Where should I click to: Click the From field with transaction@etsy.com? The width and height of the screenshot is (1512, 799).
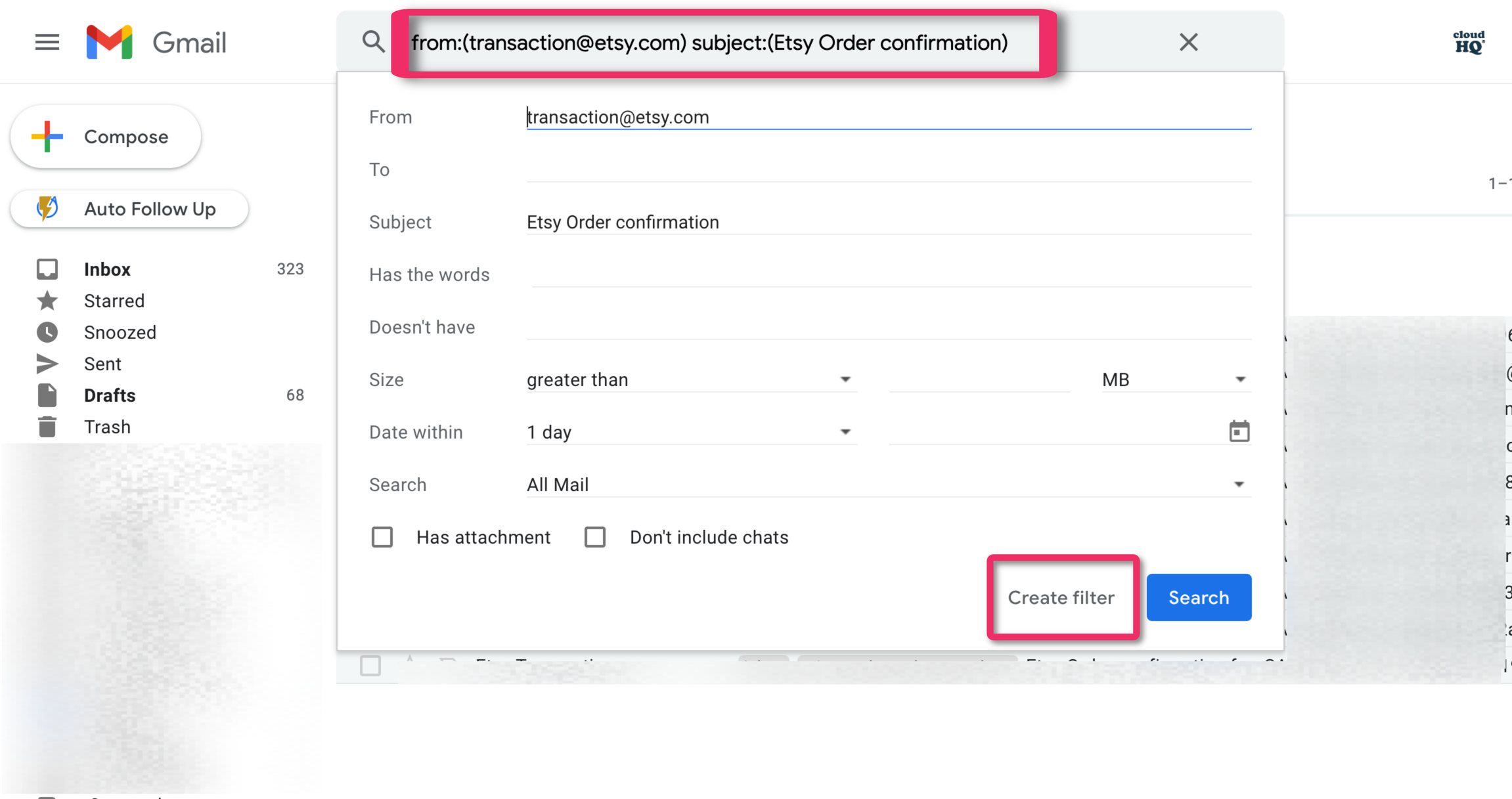click(x=889, y=117)
